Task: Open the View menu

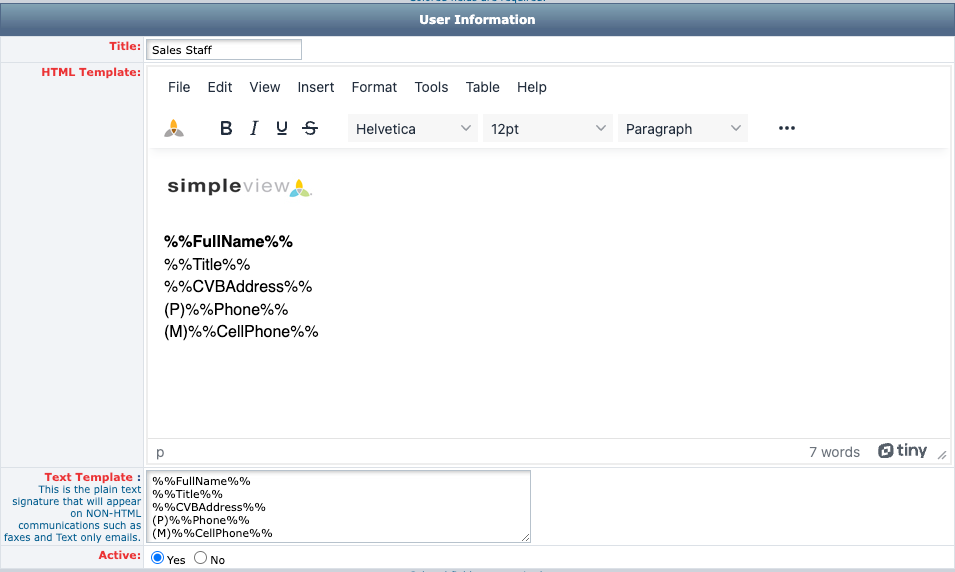Action: pos(265,87)
